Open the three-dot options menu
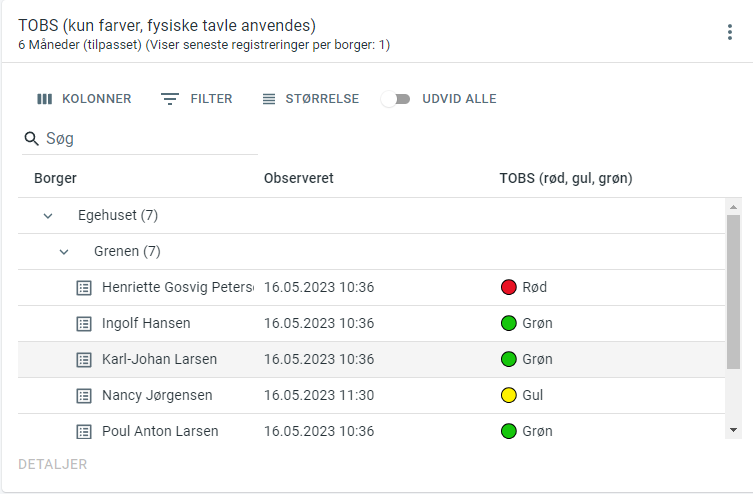753x494 pixels. 730,32
